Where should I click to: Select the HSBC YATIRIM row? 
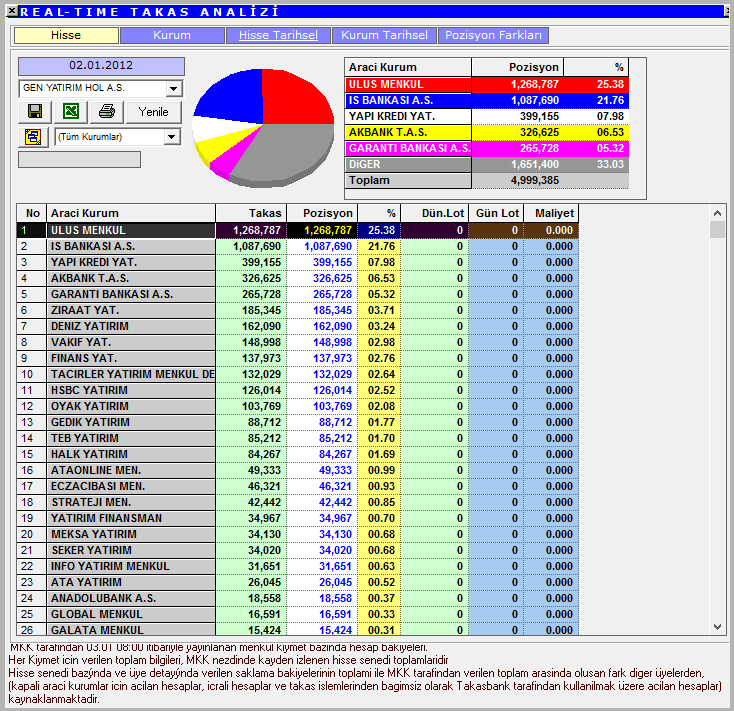click(298, 390)
